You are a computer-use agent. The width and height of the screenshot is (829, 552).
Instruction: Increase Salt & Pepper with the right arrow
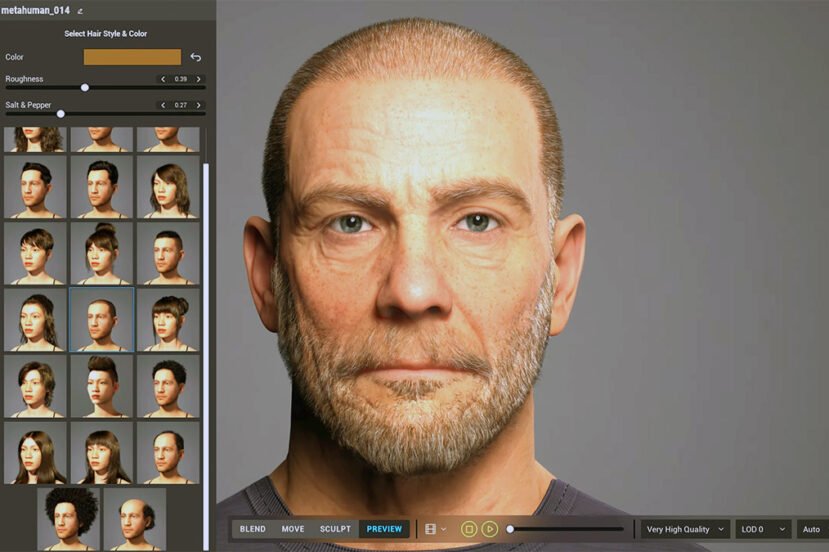pos(198,105)
